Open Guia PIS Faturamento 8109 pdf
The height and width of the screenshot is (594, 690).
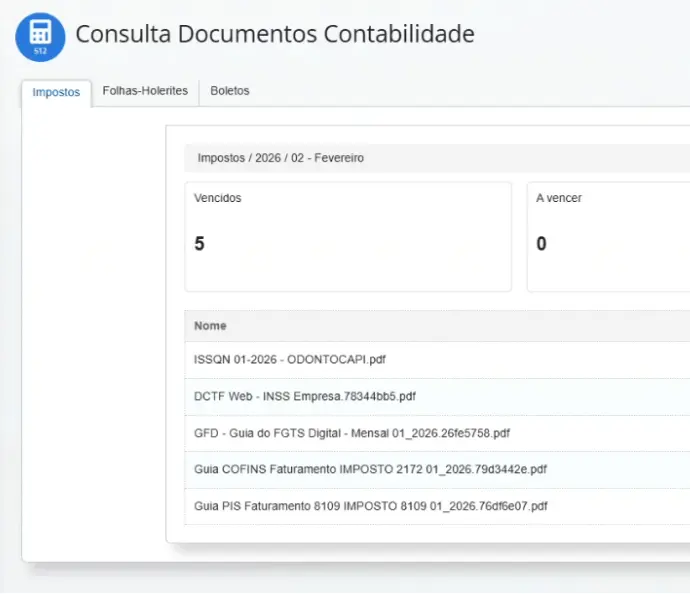(x=371, y=506)
